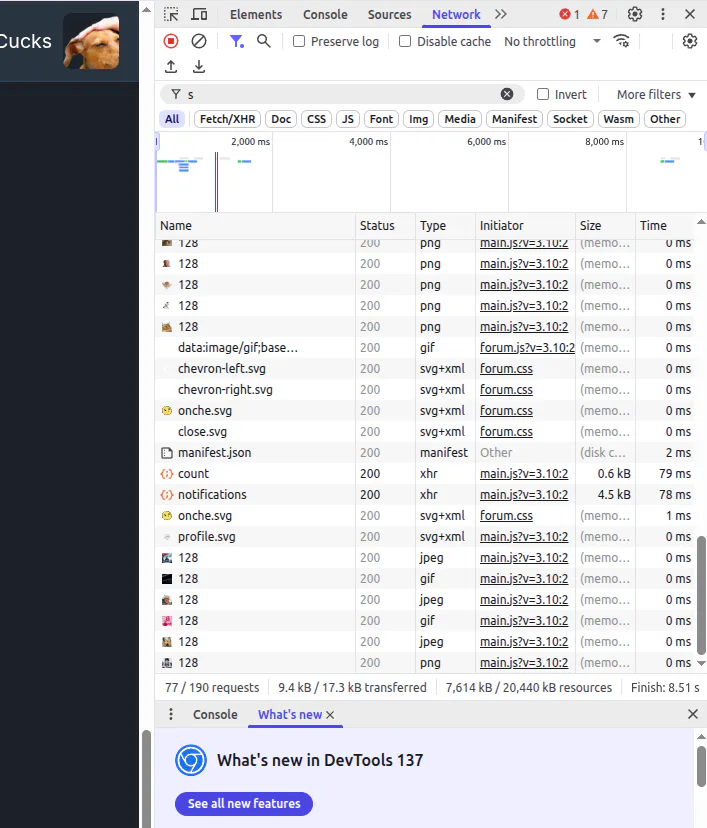Select the All request type filter
The width and height of the screenshot is (707, 828).
point(172,119)
